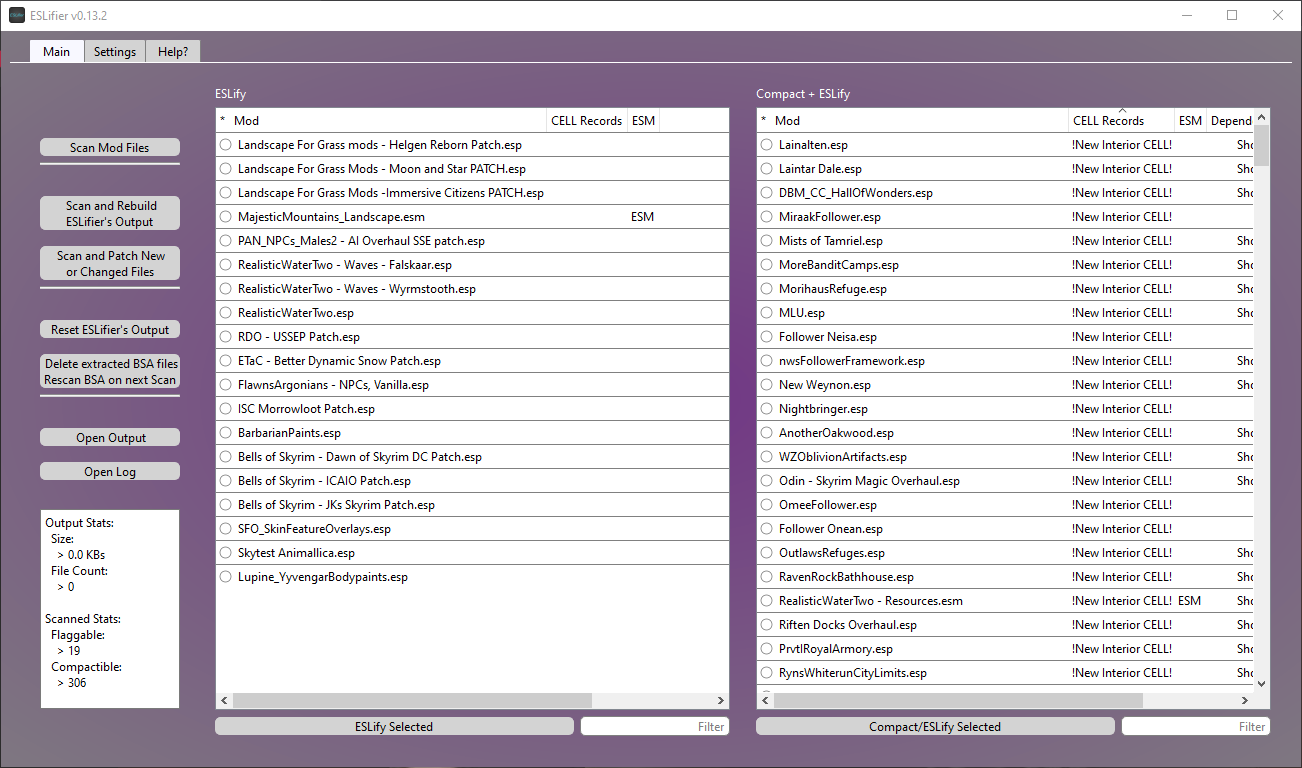Viewport: 1302px width, 768px height.
Task: Sort Compact + ESLify list by ESM header
Action: click(x=1190, y=121)
